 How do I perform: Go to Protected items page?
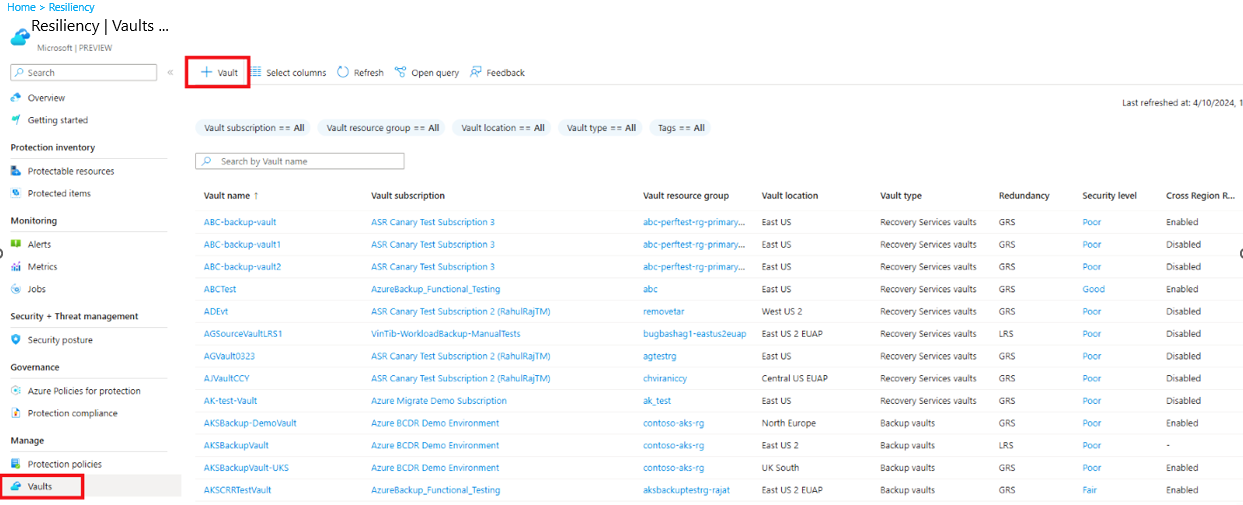click(59, 193)
